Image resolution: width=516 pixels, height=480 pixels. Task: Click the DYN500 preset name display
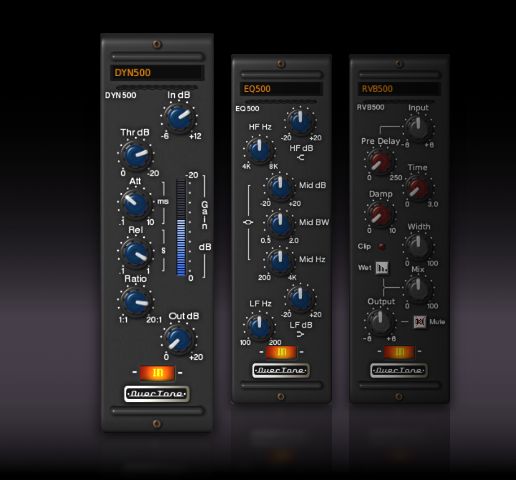157,73
